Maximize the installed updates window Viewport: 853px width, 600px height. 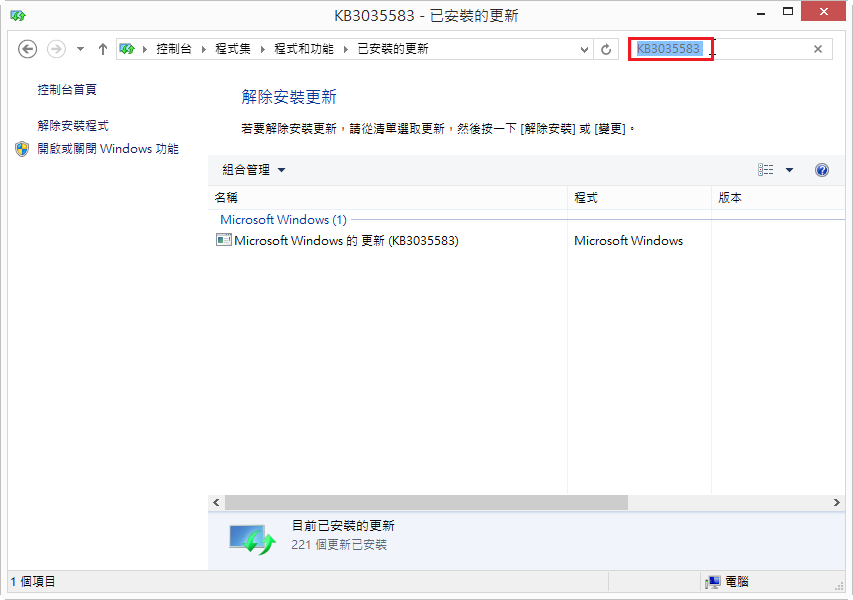click(787, 12)
